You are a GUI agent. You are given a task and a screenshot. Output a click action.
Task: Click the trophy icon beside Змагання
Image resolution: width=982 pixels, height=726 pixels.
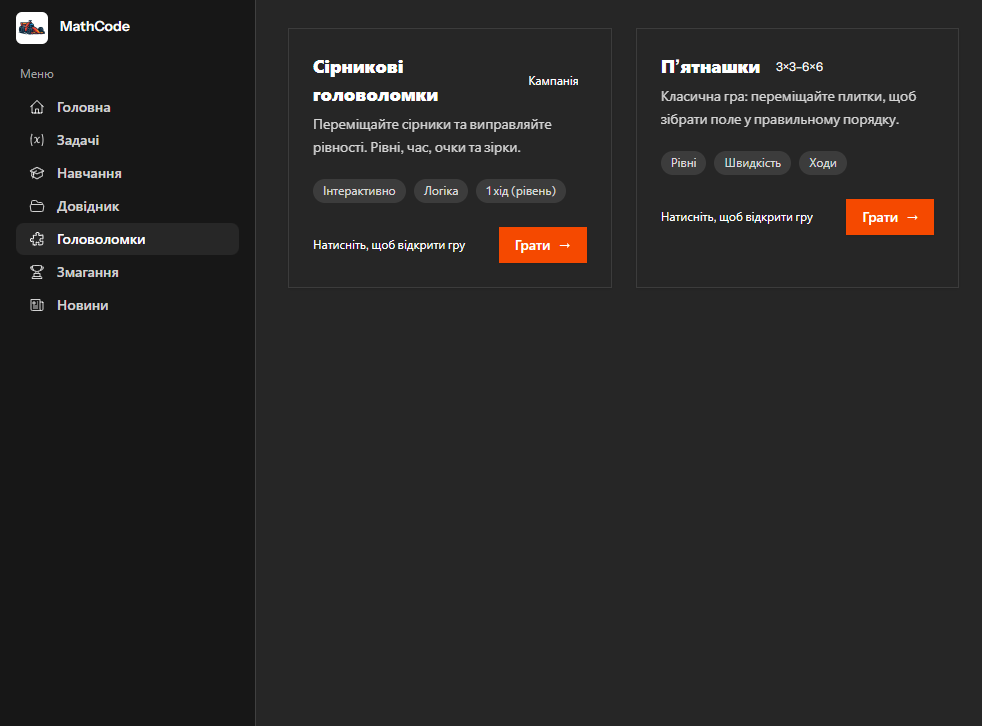click(37, 272)
